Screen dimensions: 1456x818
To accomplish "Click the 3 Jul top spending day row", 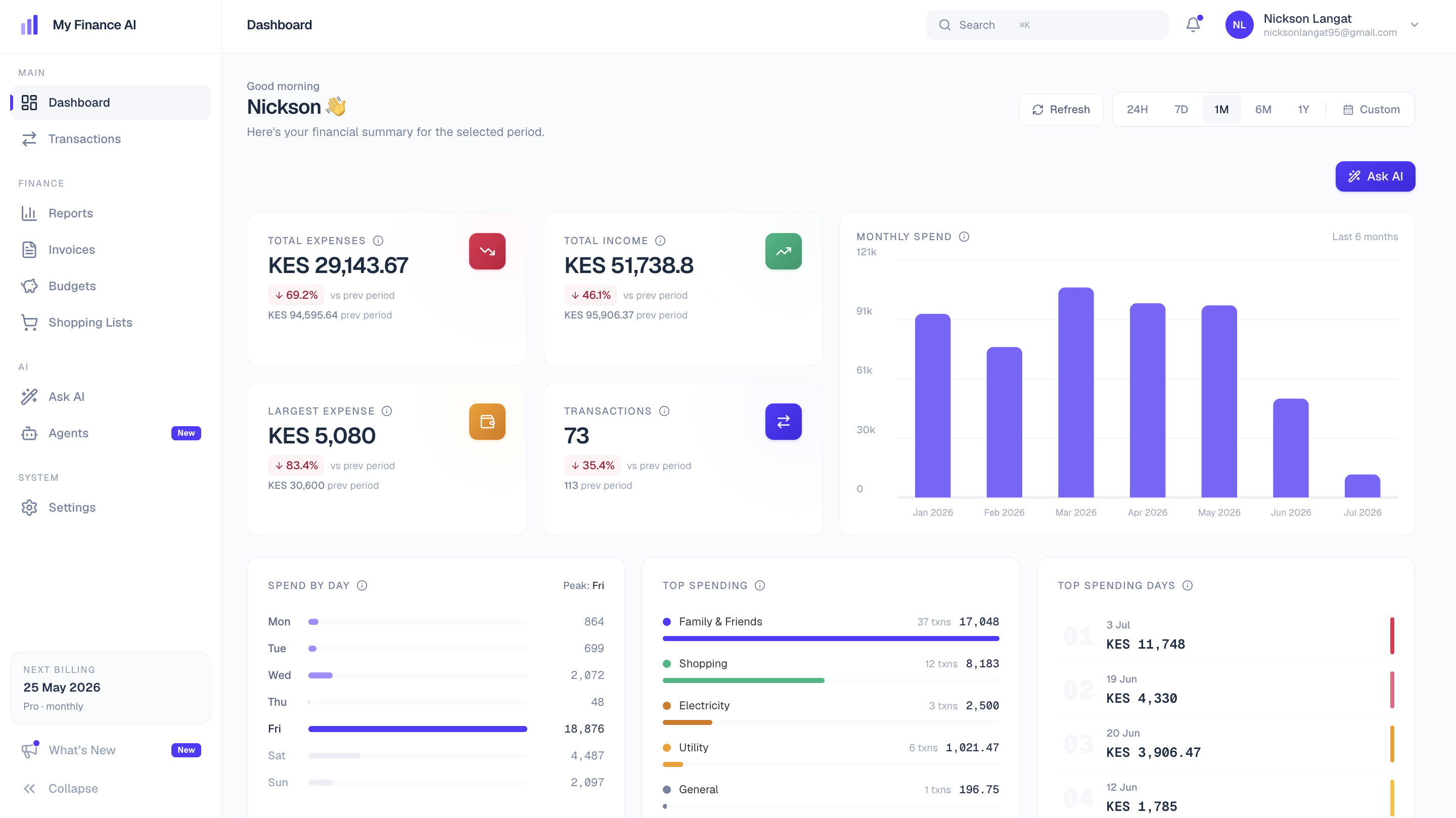I will (1226, 636).
